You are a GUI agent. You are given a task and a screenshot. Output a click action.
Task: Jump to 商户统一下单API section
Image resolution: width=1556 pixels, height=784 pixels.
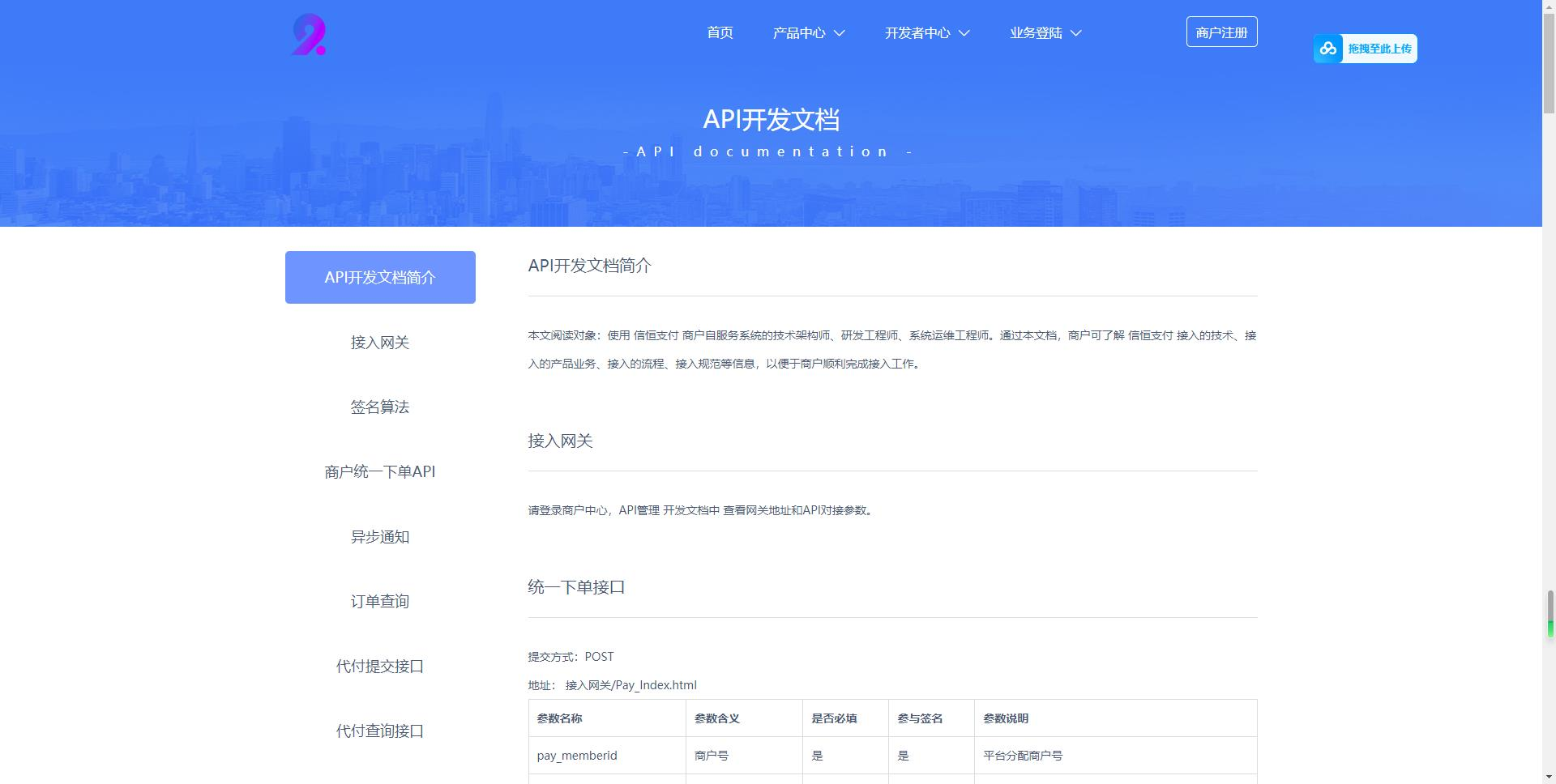(380, 471)
